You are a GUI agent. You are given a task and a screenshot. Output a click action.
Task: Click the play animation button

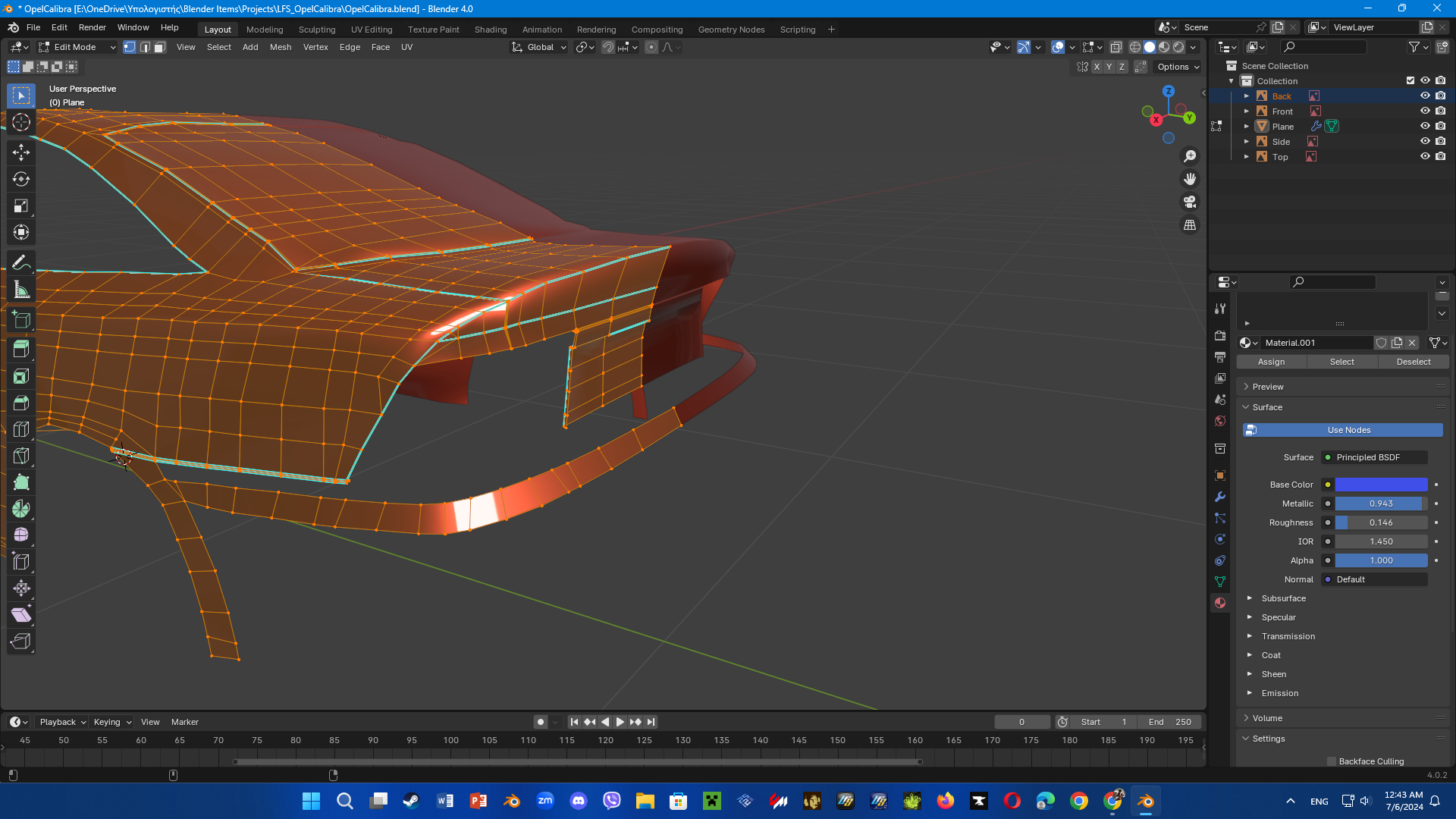(x=620, y=722)
